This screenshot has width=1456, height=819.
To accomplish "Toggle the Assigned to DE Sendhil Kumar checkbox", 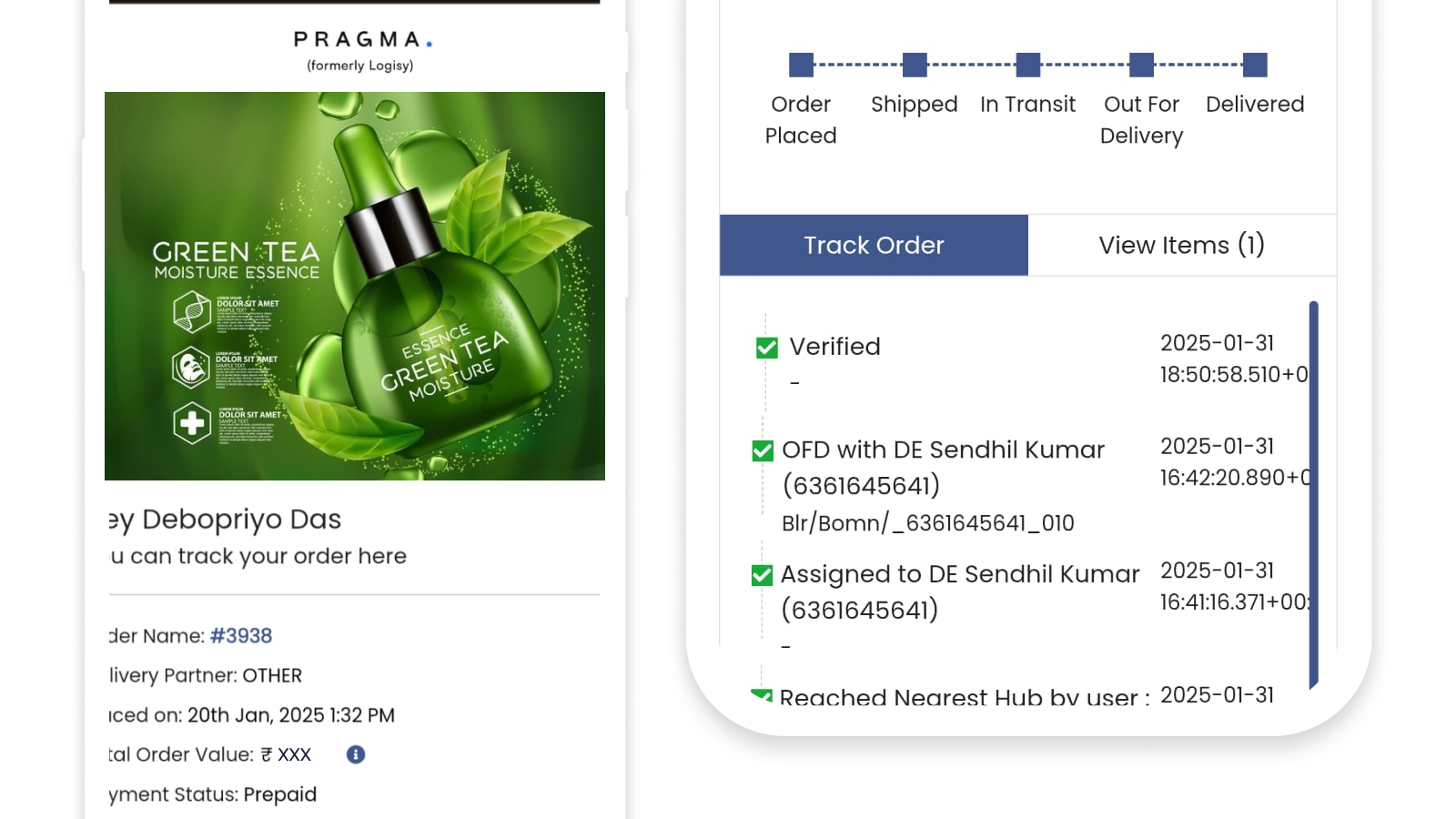I will pyautogui.click(x=763, y=575).
